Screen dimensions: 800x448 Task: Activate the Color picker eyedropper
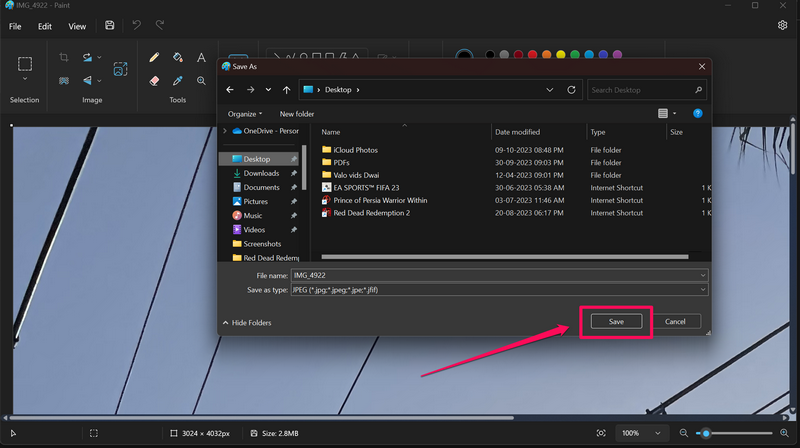[x=178, y=81]
